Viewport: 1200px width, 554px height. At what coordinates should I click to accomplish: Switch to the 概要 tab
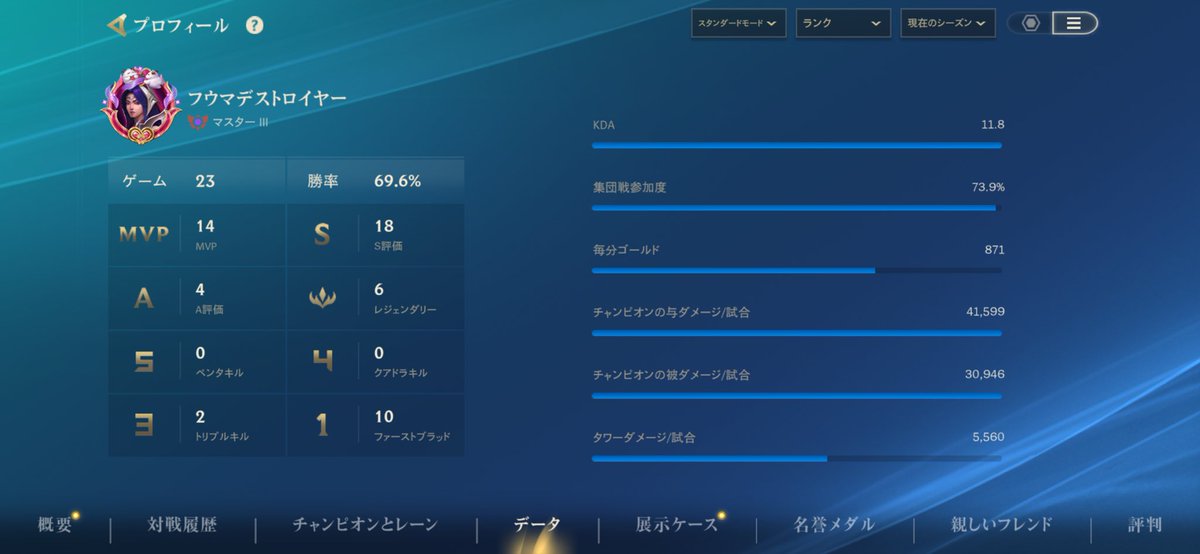[x=55, y=524]
